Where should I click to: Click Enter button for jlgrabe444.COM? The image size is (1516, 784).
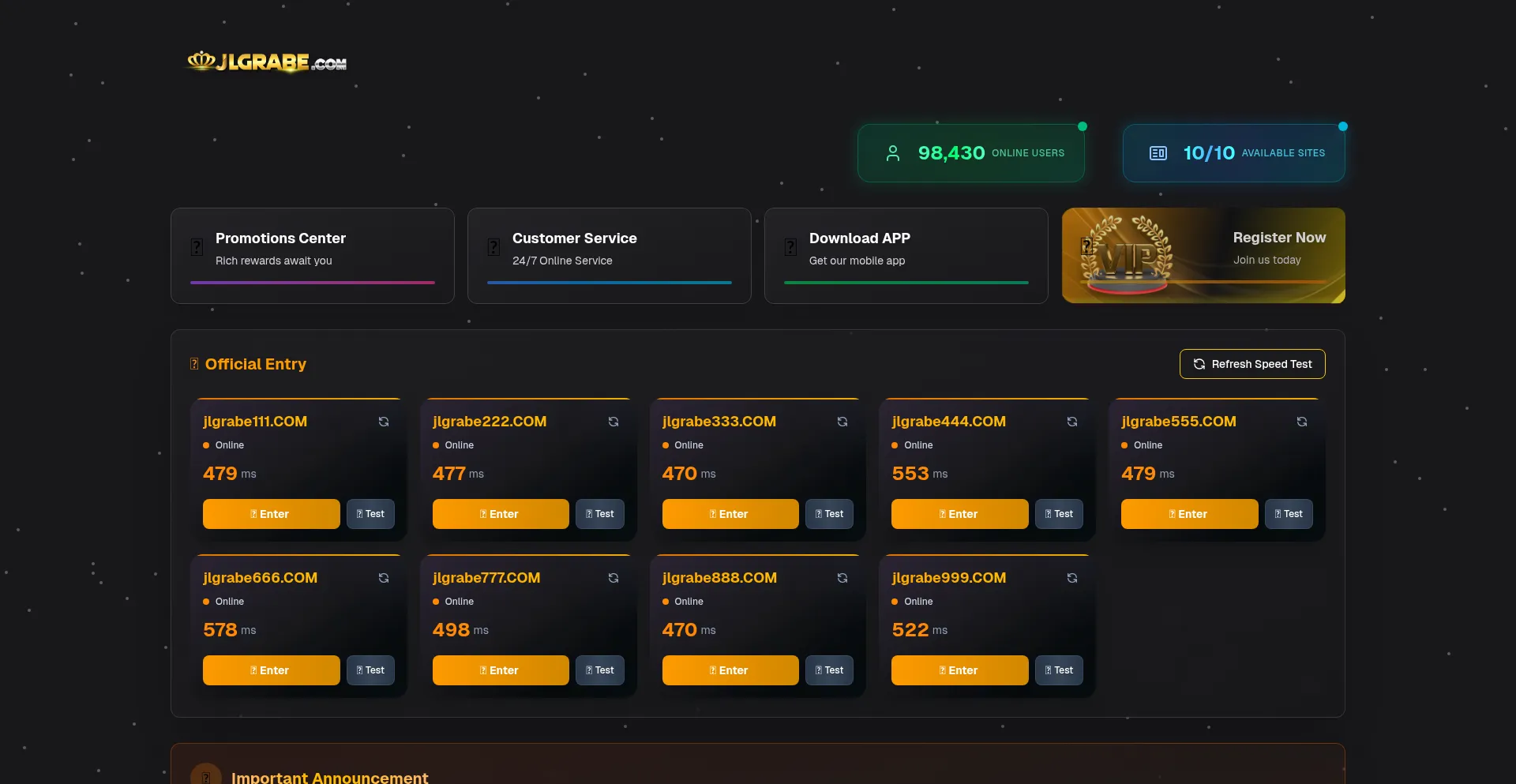point(959,514)
